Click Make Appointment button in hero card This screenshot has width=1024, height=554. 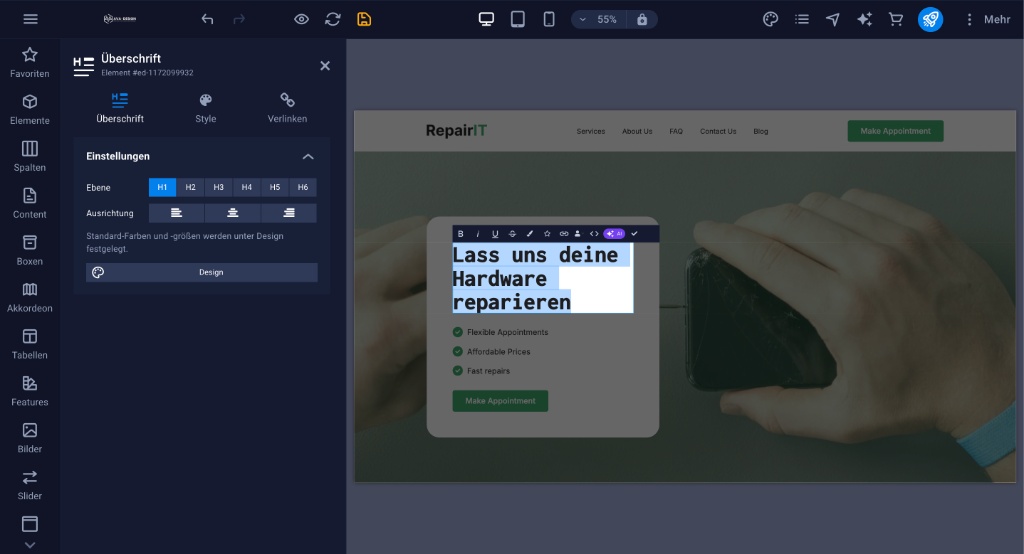tap(500, 401)
